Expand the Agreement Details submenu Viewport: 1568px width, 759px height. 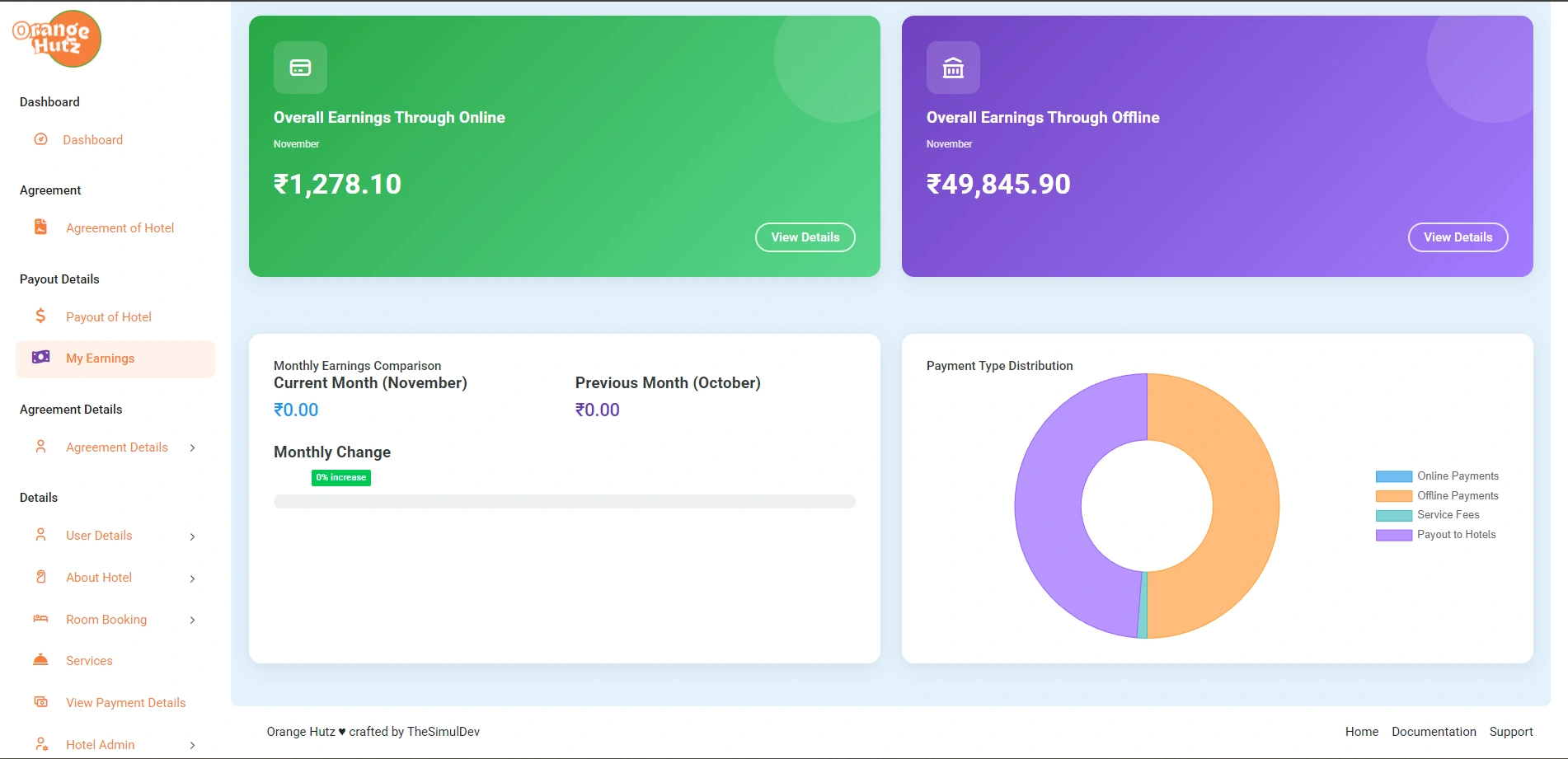(192, 448)
